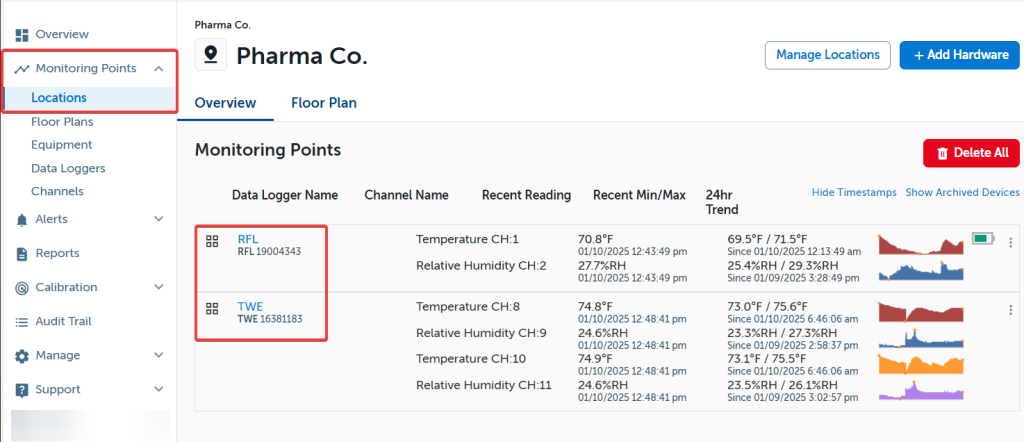Screen dimensions: 1024x442
Task: Expand the Calibration section chevron
Action: point(158,287)
